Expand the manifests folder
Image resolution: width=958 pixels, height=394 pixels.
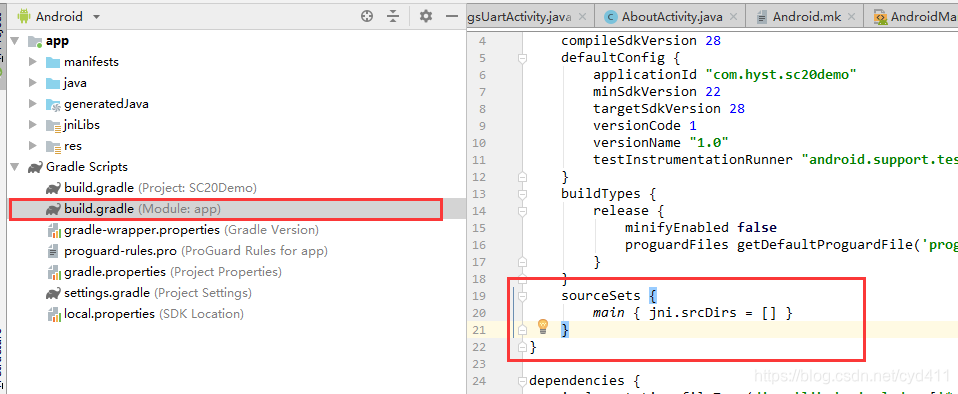(x=33, y=62)
